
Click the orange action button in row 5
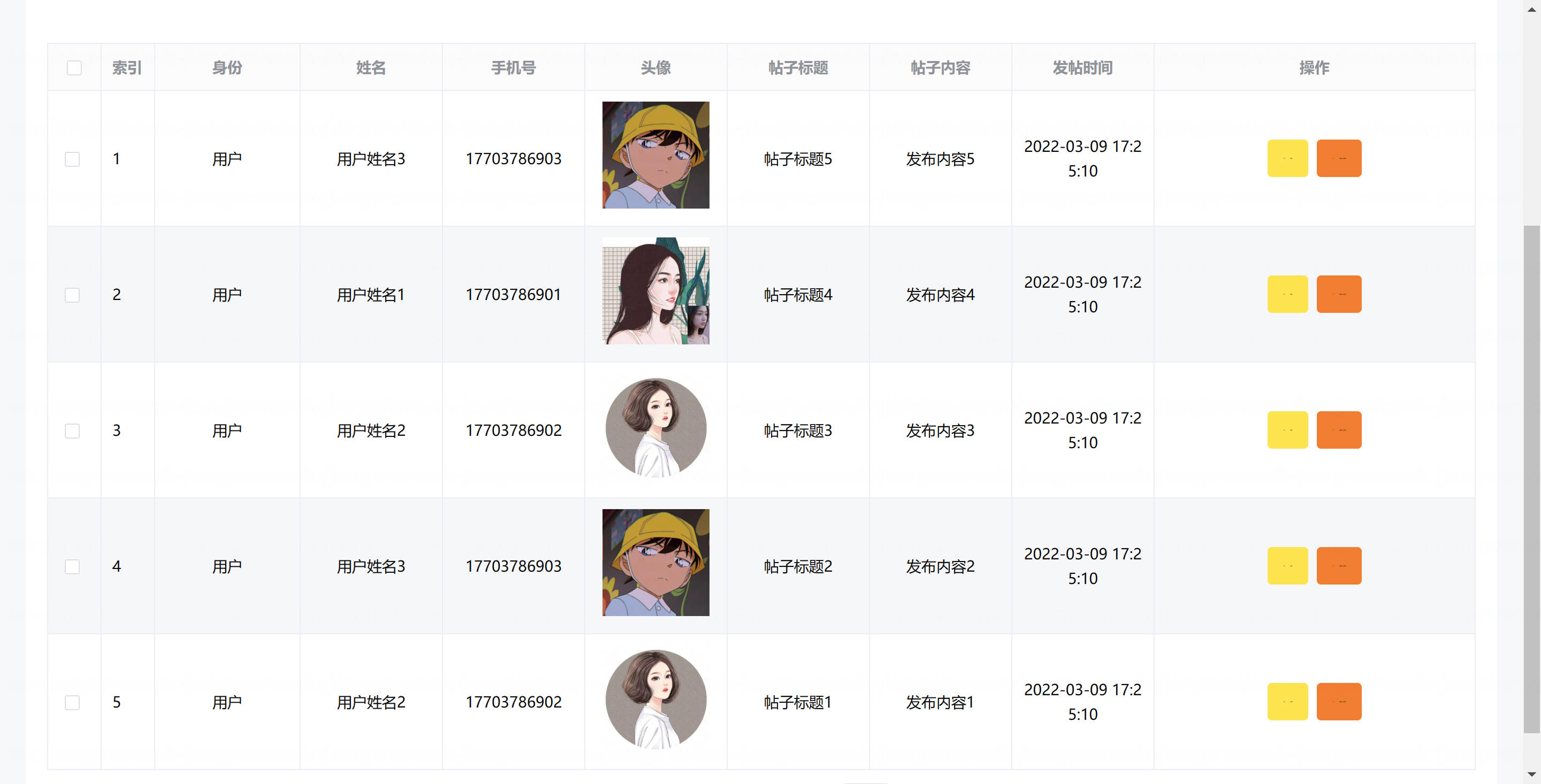click(x=1339, y=702)
